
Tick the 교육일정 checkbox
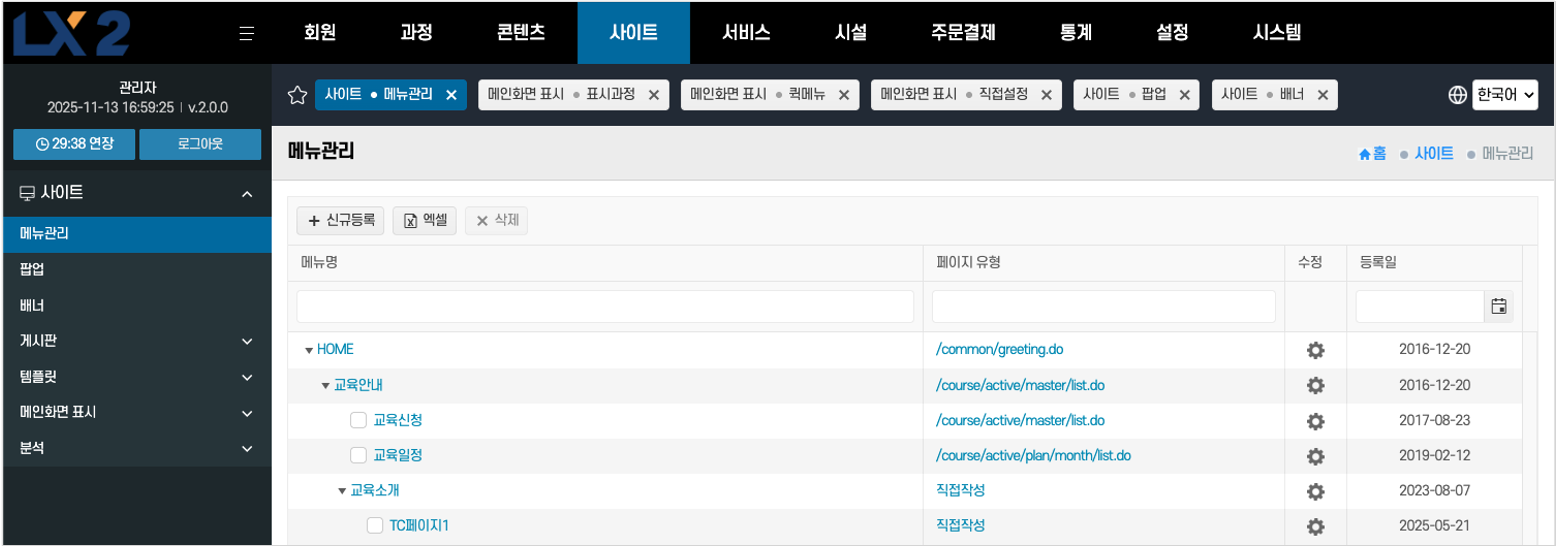pyautogui.click(x=358, y=456)
